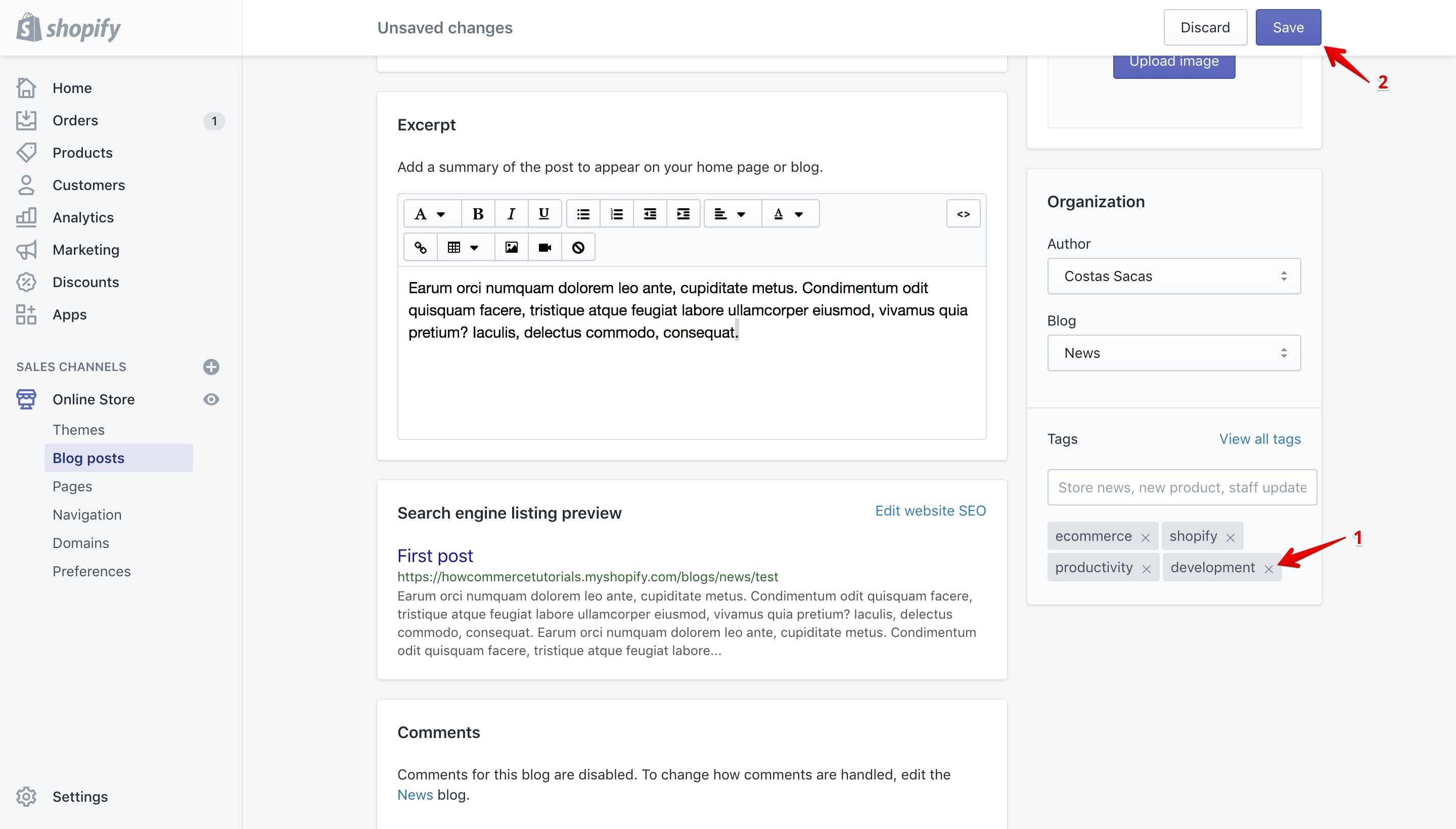Click the Online Store storefront icon
1456x829 pixels.
pyautogui.click(x=26, y=399)
